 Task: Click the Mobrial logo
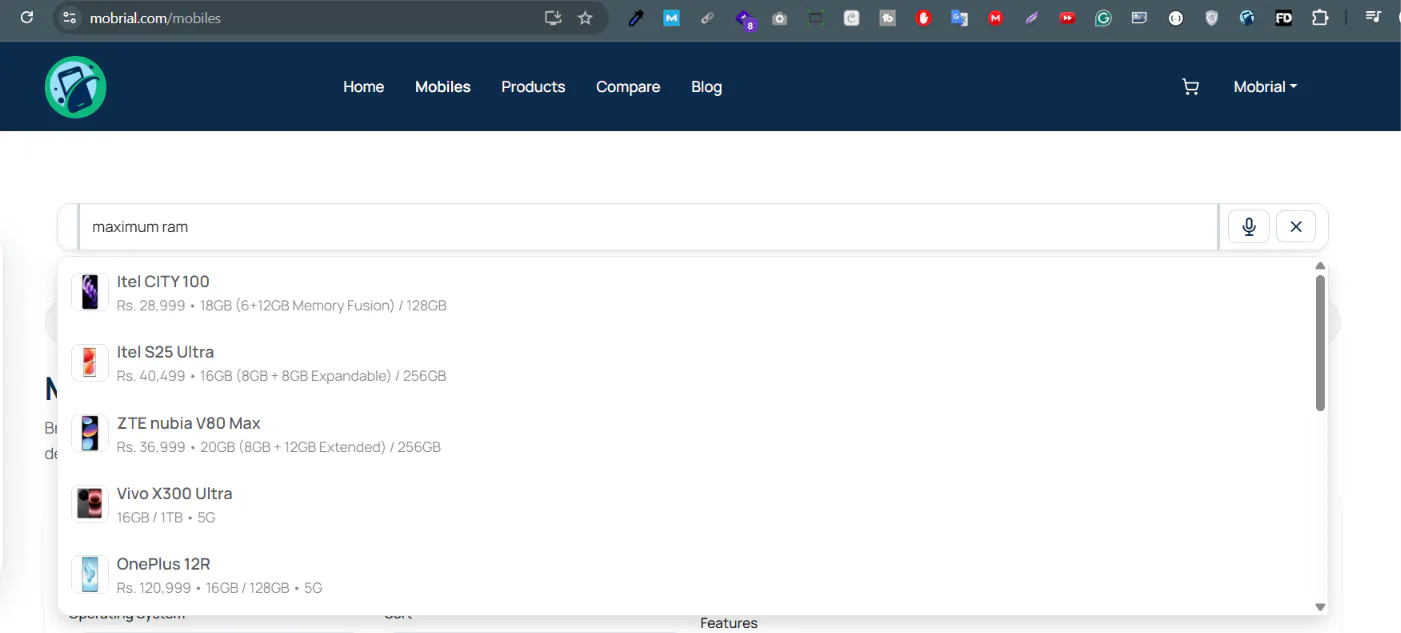tap(76, 87)
